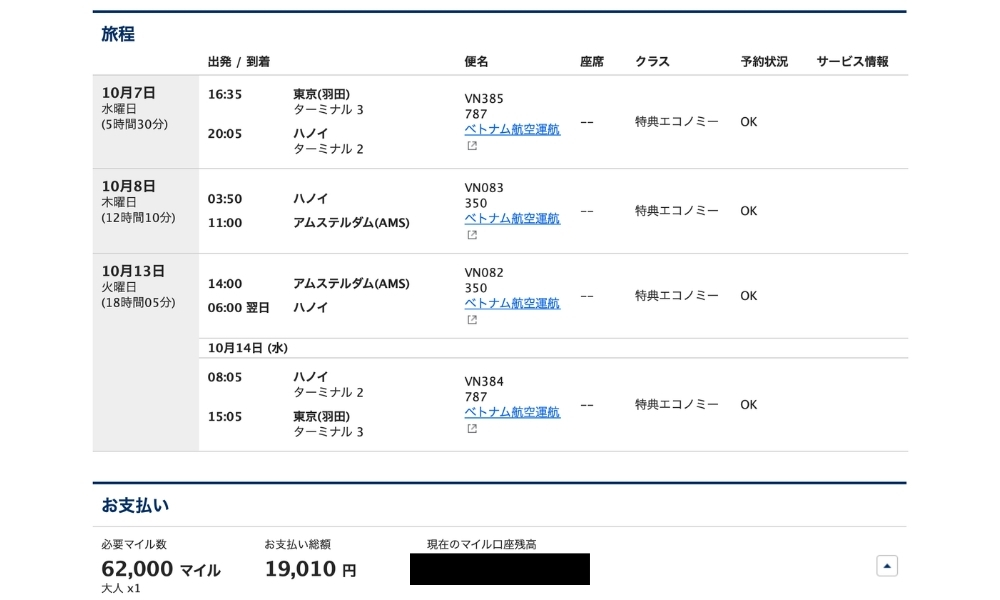Image resolution: width=1000 pixels, height=600 pixels.
Task: Open the ベトナム航空運航 link for flight VN385
Action: [513, 130]
